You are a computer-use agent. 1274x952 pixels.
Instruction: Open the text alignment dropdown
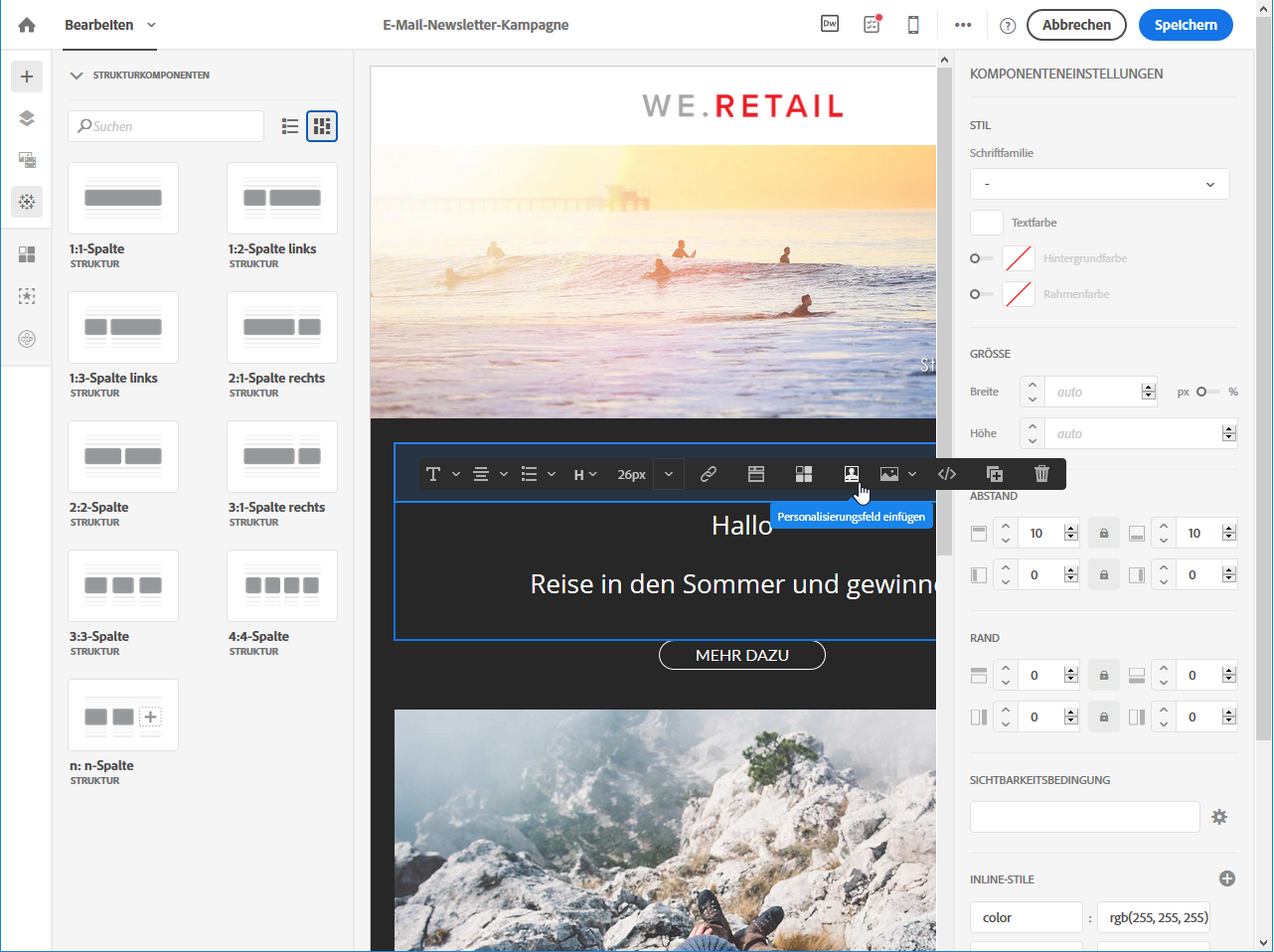coord(490,474)
